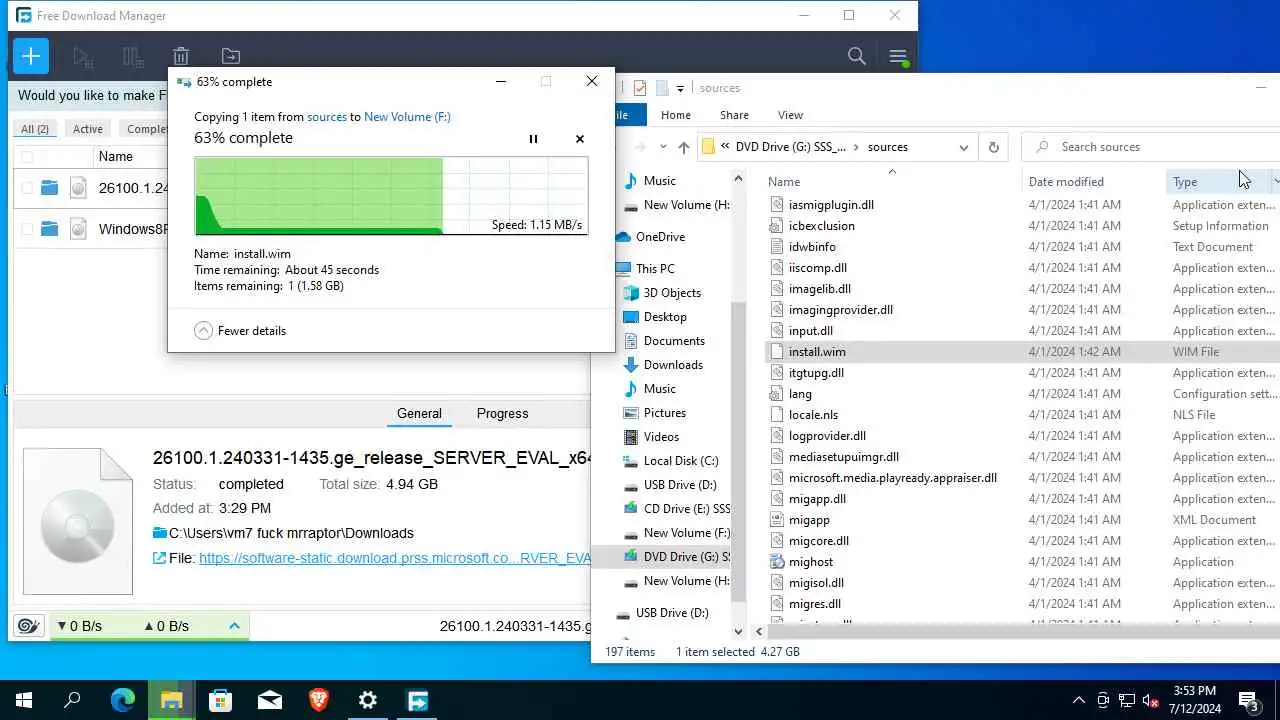Select the install.wim file
Screen dimensions: 1280x720
(817, 352)
